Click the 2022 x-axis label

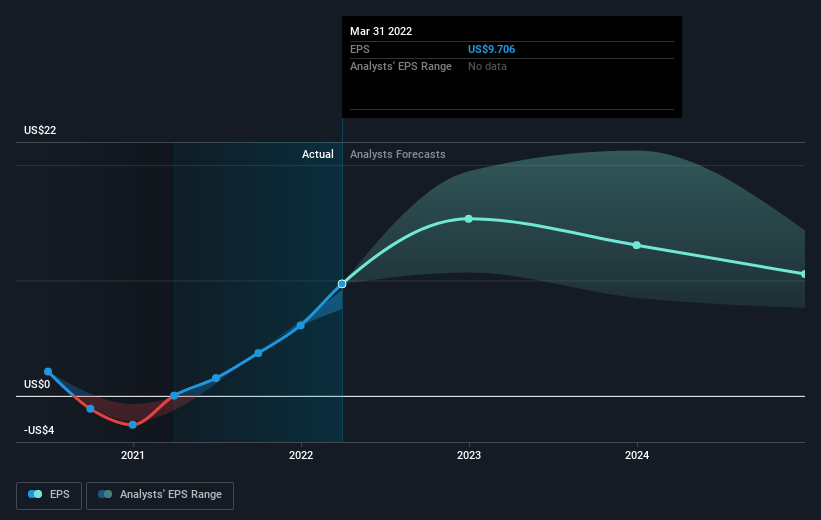click(301, 455)
